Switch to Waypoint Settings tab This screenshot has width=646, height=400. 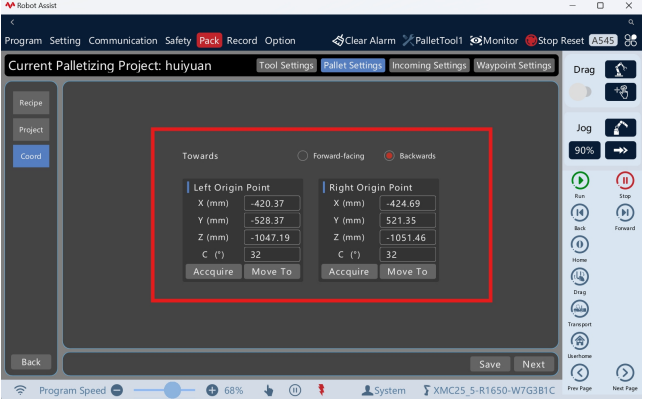[514, 65]
